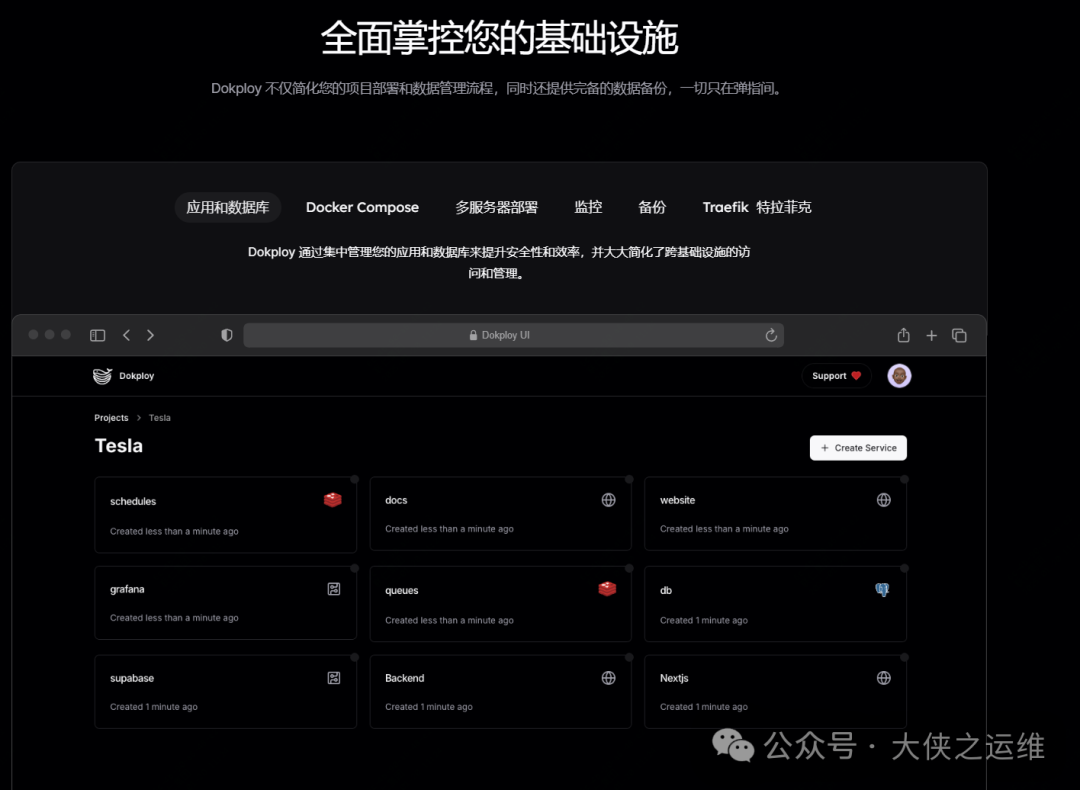
Task: Click the globe icon on docs card
Action: click(608, 500)
